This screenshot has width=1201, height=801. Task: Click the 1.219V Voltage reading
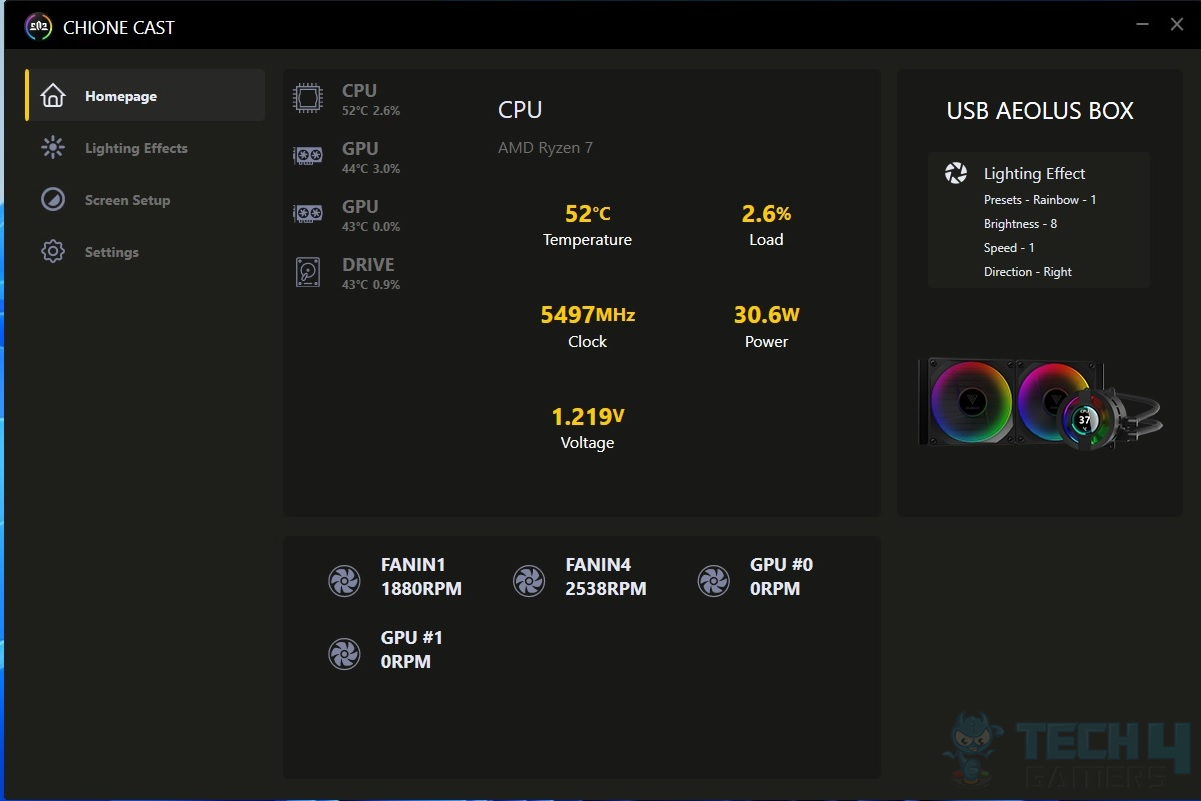coord(587,428)
